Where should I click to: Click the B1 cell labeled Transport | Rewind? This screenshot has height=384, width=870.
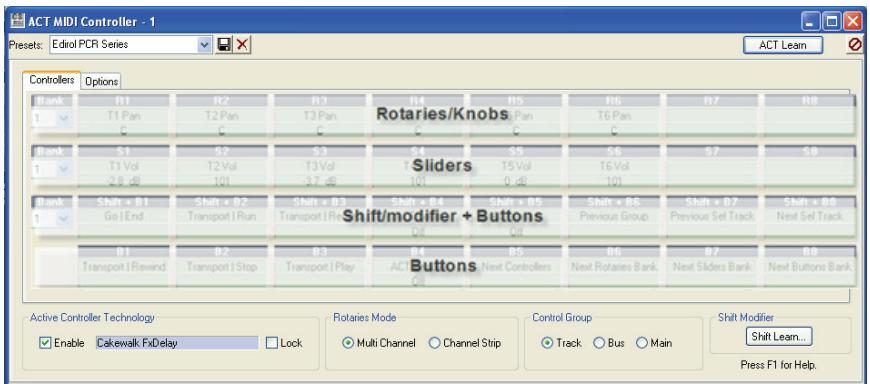pos(123,267)
